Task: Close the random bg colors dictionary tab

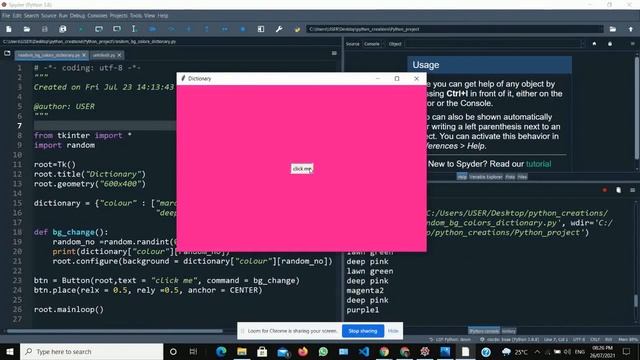Action: (84, 55)
